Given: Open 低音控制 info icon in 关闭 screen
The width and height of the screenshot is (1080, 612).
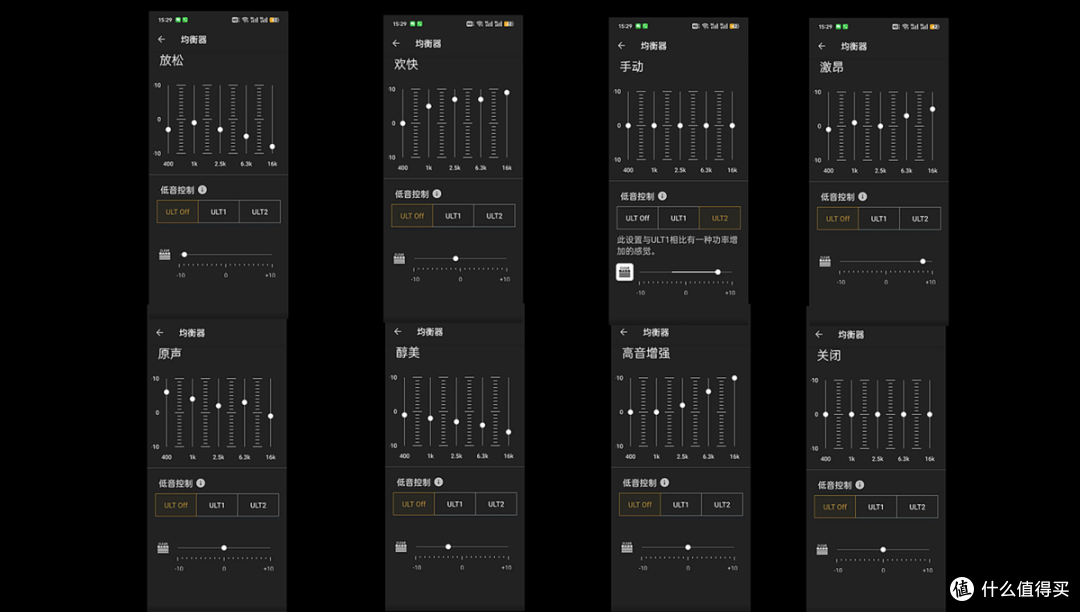Looking at the screenshot, I should pyautogui.click(x=860, y=485).
